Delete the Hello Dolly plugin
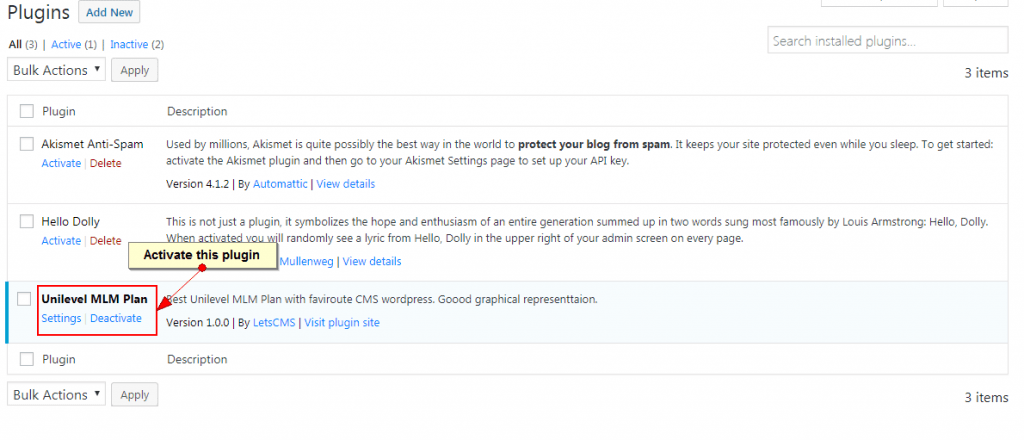 click(105, 241)
